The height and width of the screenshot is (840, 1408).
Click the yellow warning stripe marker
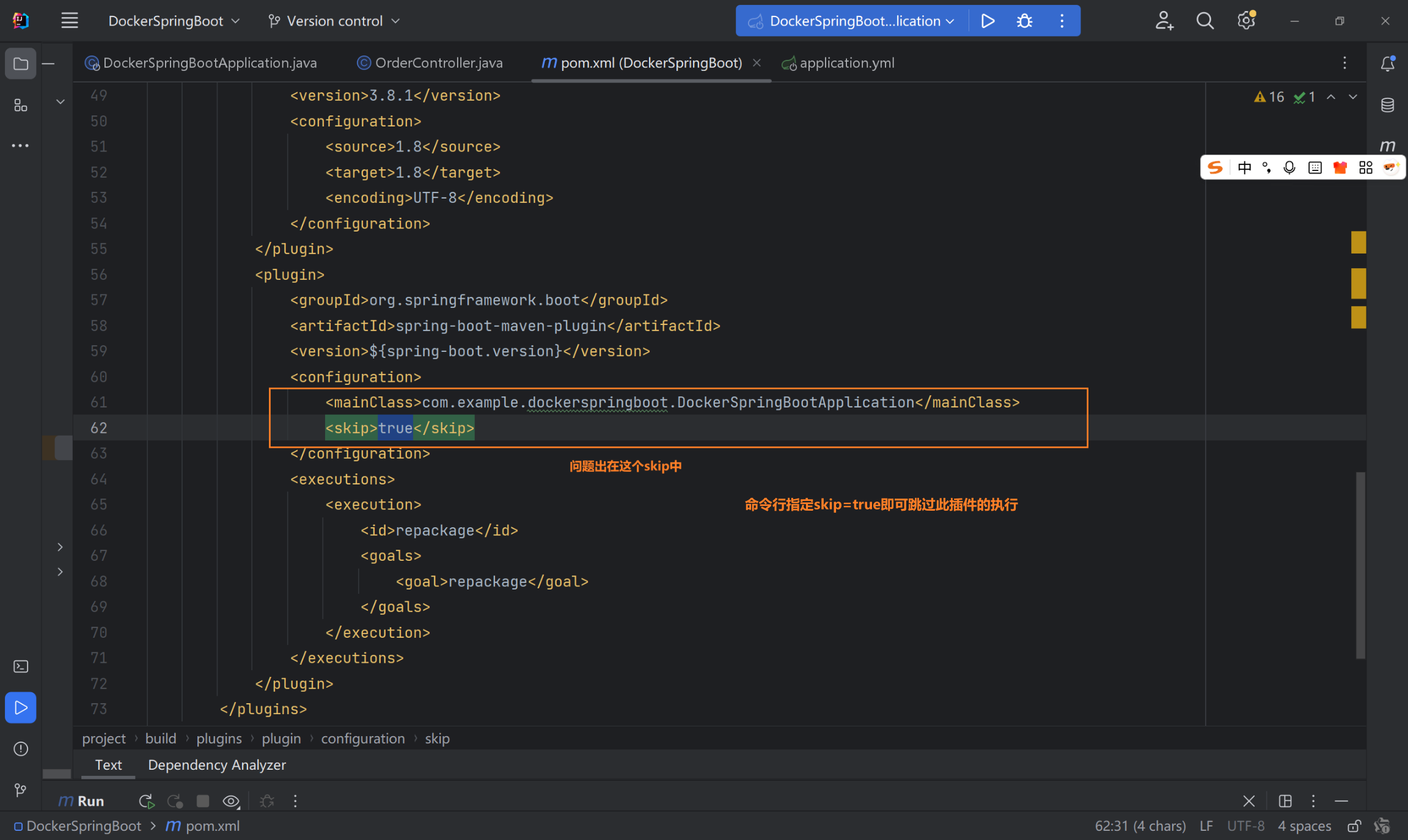tap(1358, 243)
